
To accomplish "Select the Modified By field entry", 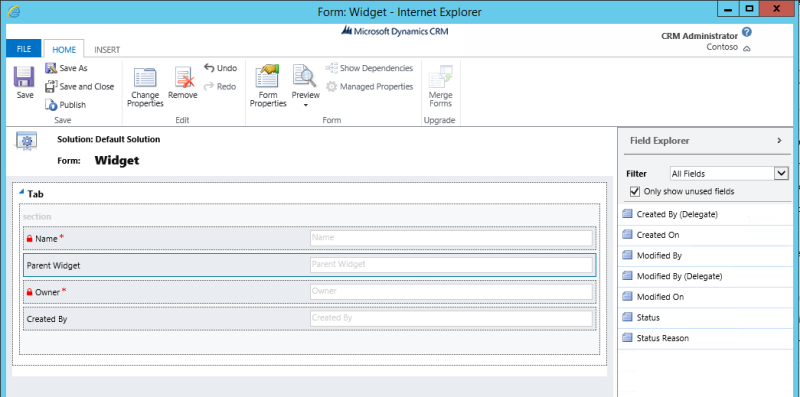I will click(659, 256).
